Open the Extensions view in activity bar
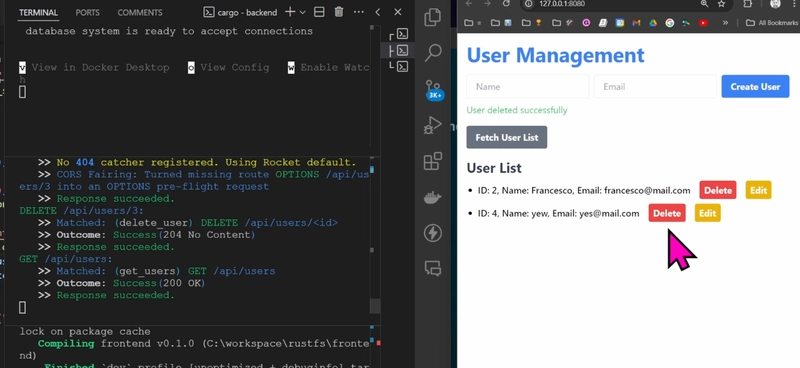This screenshot has height=368, width=800. tap(433, 161)
